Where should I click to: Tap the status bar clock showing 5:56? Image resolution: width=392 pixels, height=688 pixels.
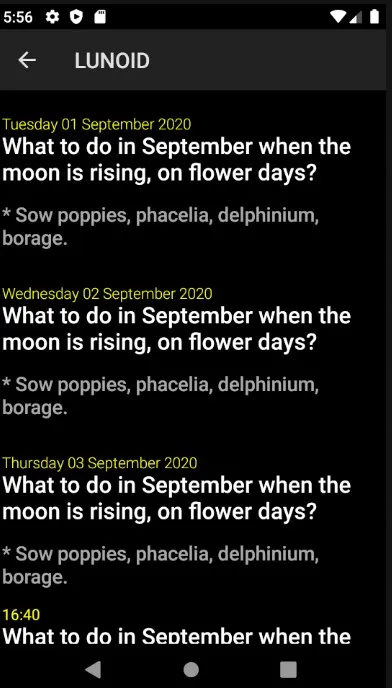coord(18,17)
